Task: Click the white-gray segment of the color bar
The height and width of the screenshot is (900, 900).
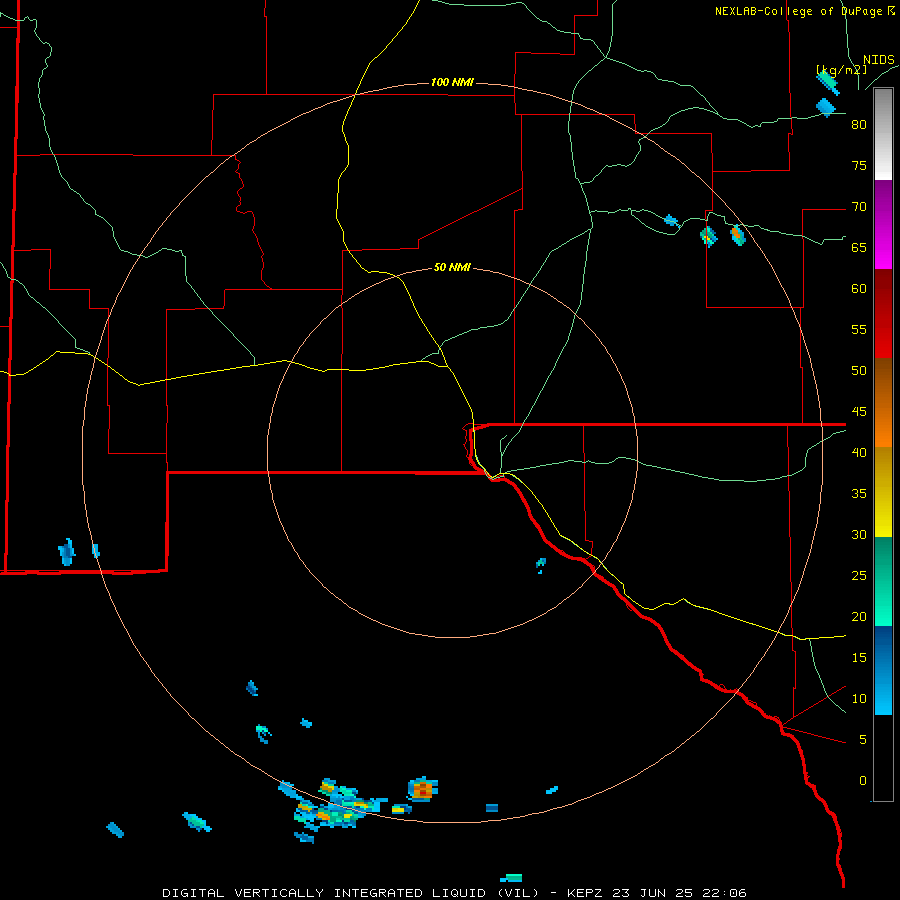Action: (x=883, y=134)
